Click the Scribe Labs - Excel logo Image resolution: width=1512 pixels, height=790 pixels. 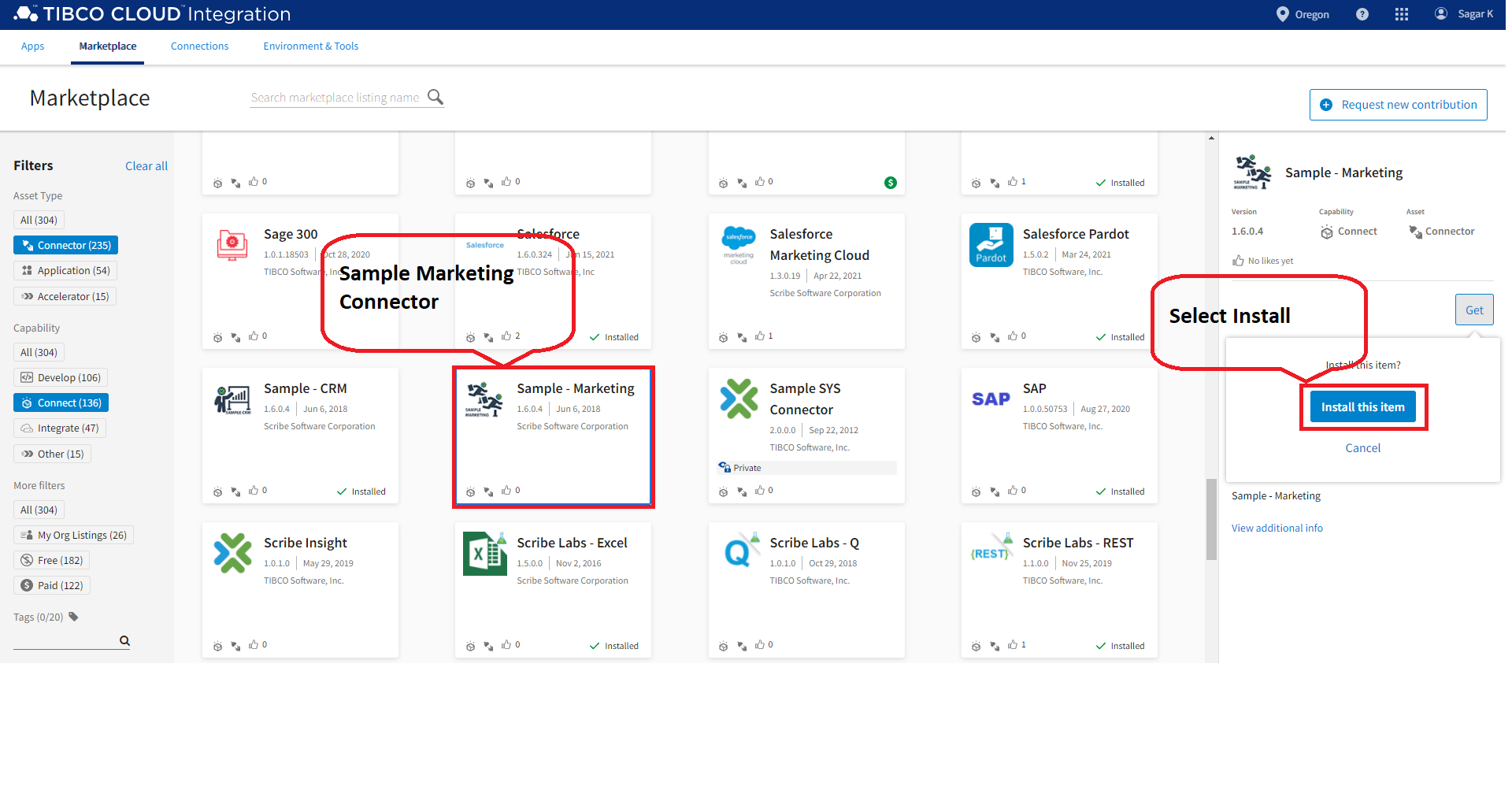coord(485,554)
